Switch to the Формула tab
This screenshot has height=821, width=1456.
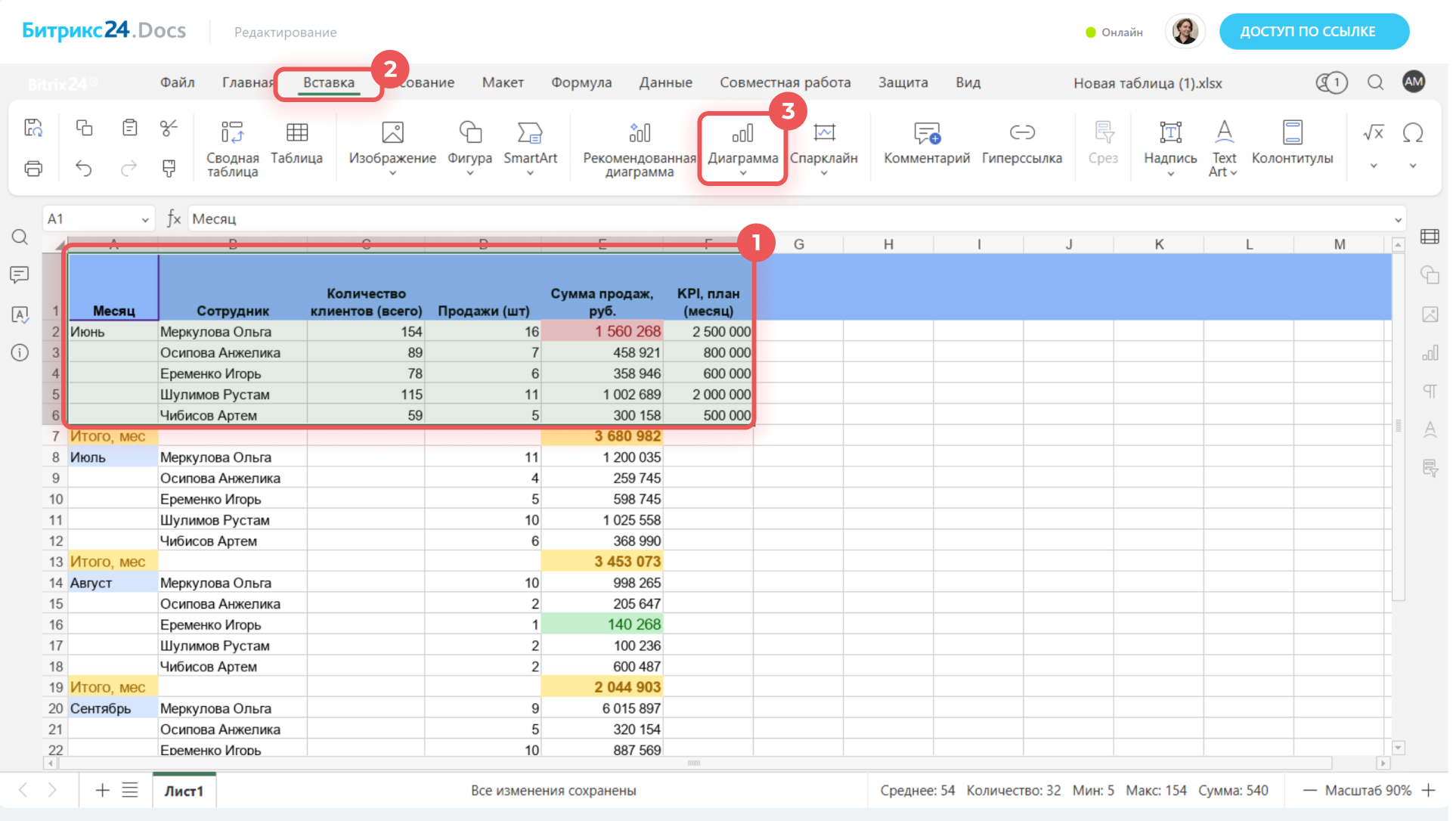click(581, 82)
